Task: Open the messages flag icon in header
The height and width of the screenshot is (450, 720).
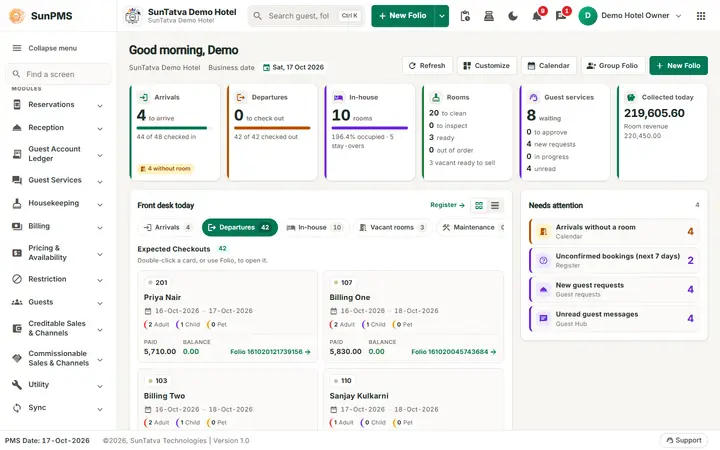Action: 561,16
